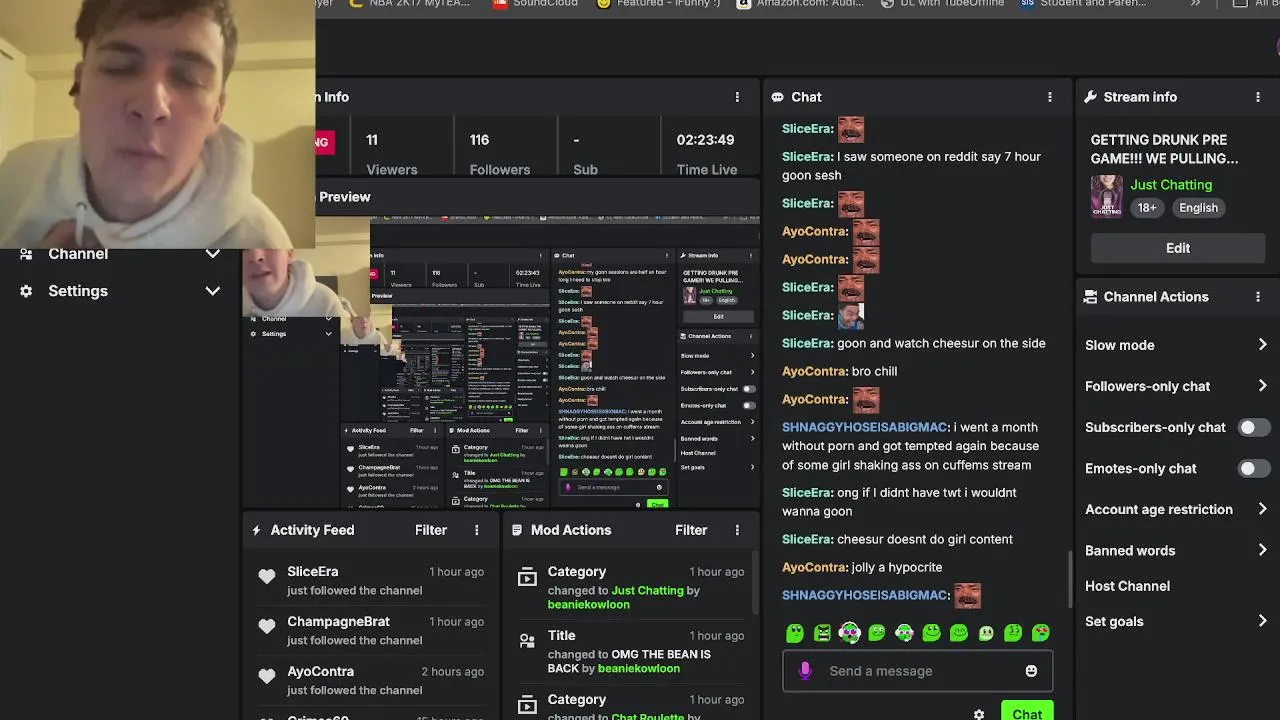Pick the angry green square emote
Image resolution: width=1280 pixels, height=720 pixels.
822,633
